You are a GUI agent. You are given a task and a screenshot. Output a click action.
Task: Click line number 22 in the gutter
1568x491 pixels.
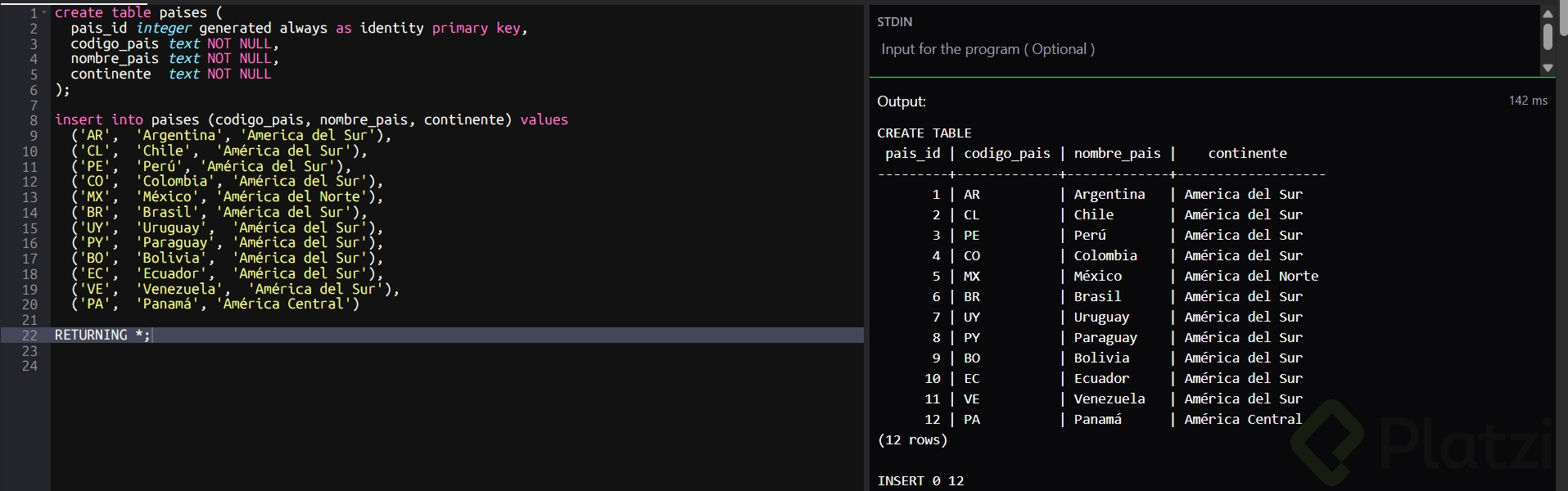(x=29, y=336)
